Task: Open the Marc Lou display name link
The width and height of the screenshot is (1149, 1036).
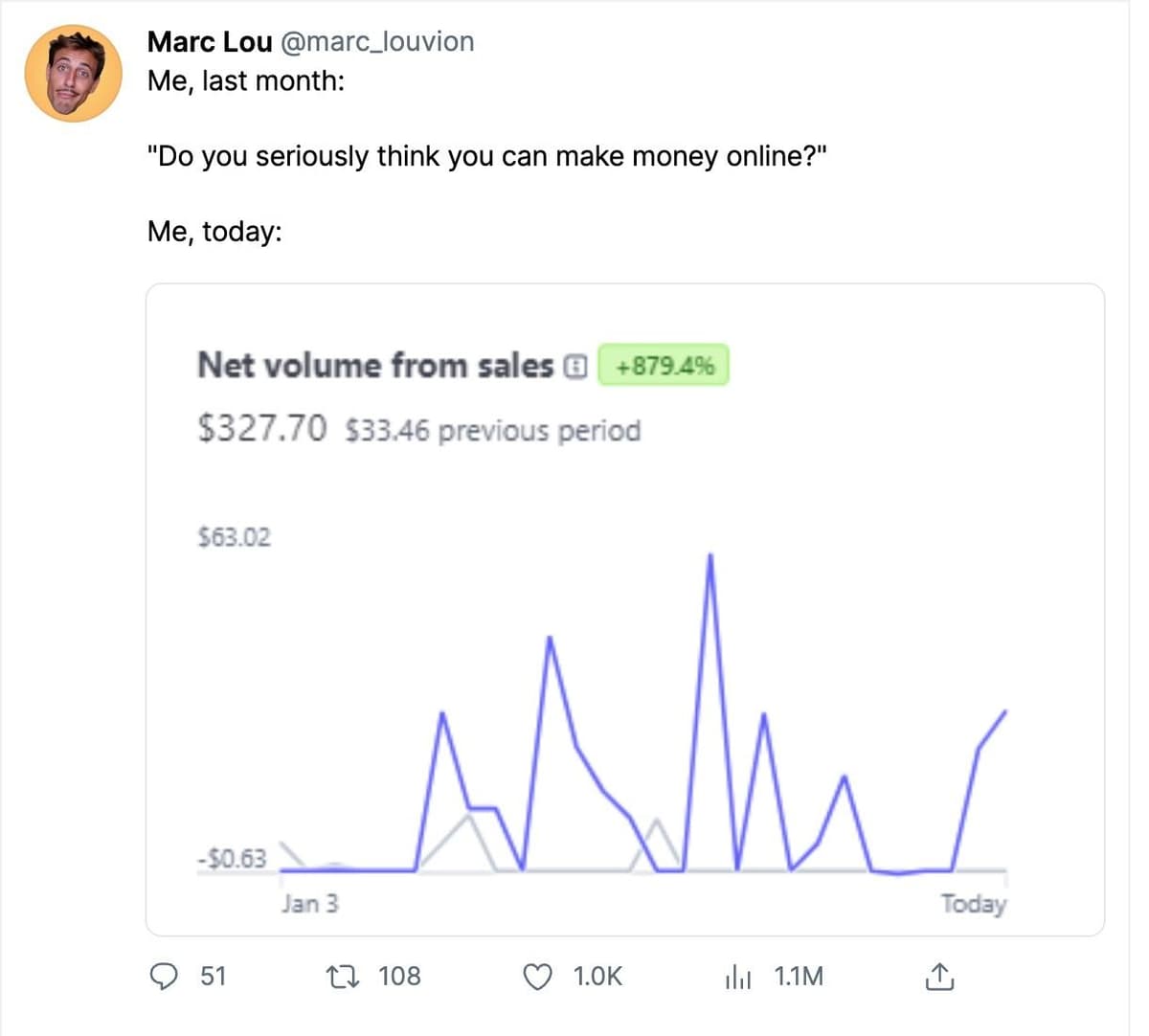Action: [210, 42]
